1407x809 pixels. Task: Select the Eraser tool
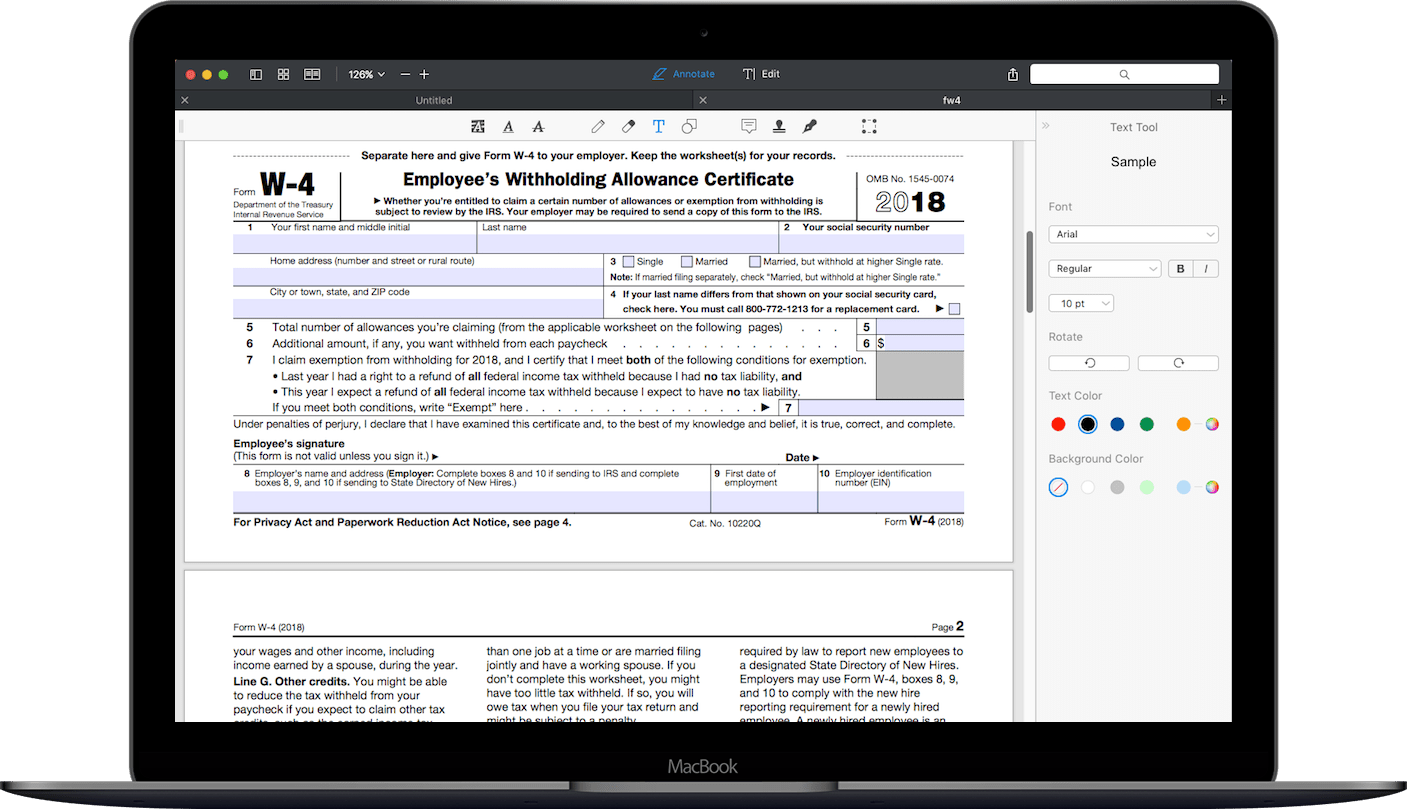tap(628, 126)
